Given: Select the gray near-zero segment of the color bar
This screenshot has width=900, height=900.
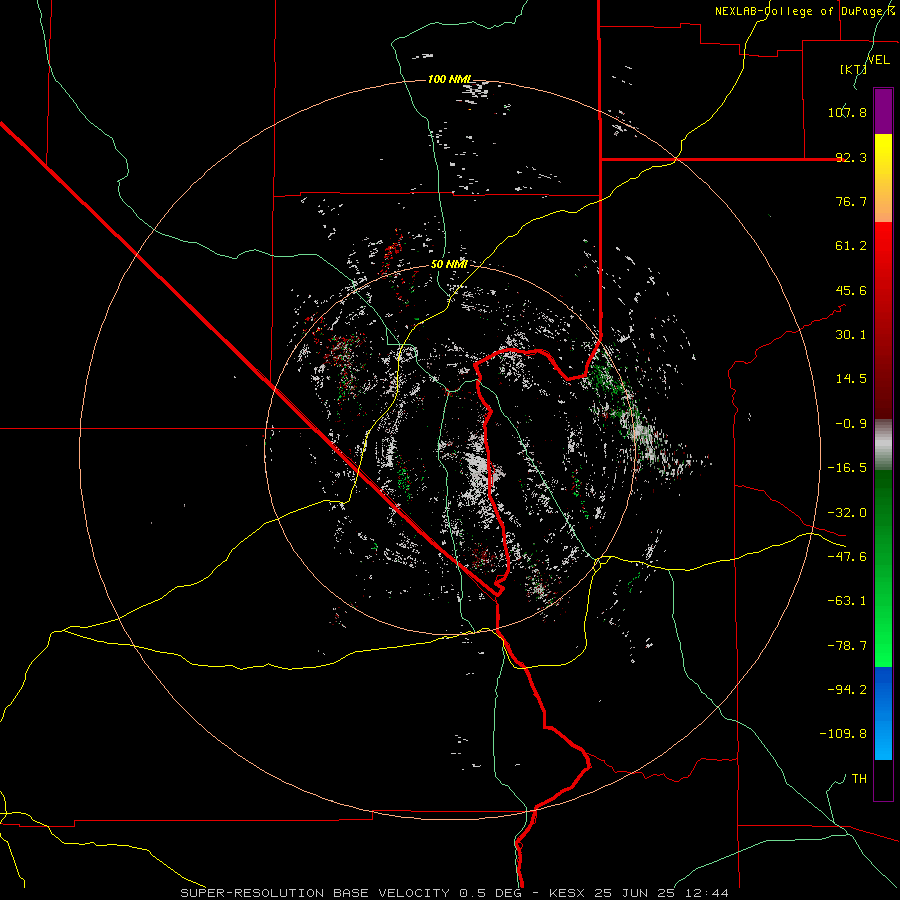Looking at the screenshot, I should tap(883, 445).
